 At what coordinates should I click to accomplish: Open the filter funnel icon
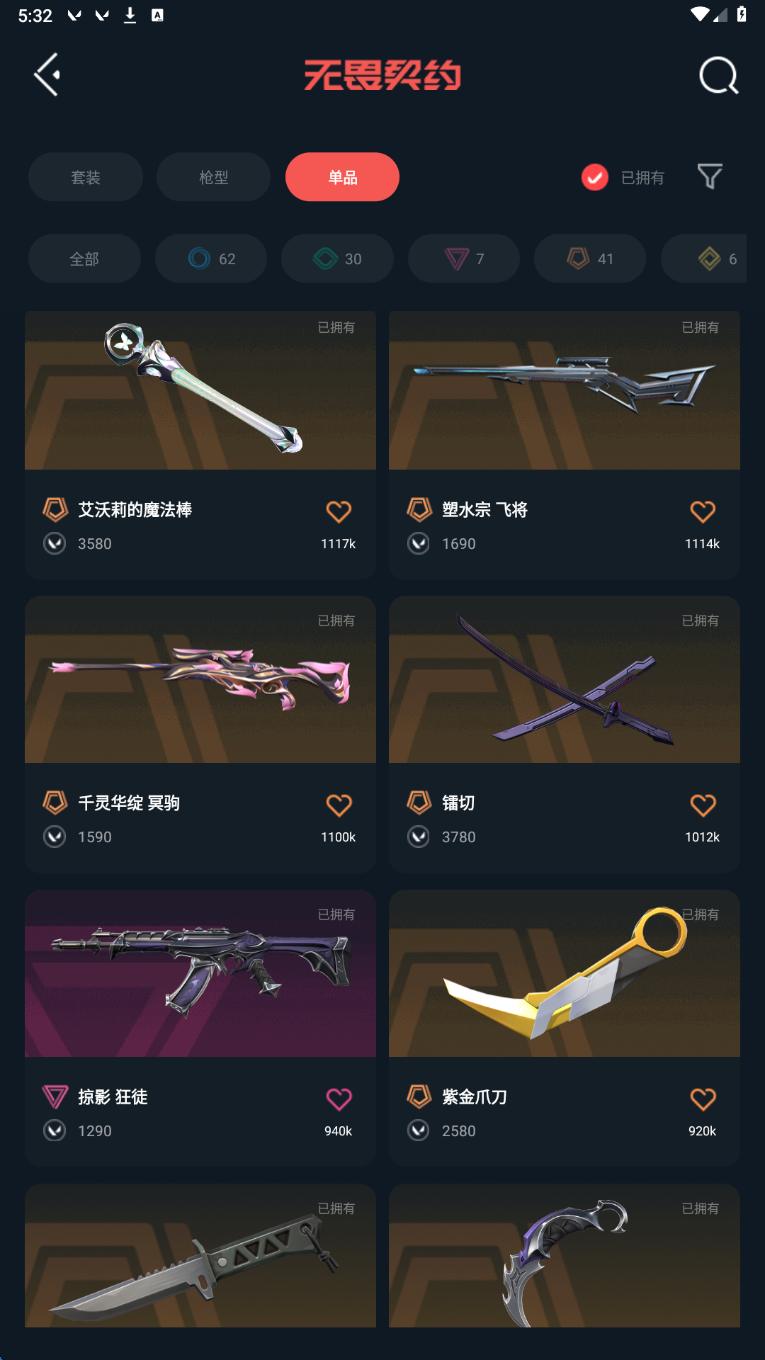coord(710,177)
